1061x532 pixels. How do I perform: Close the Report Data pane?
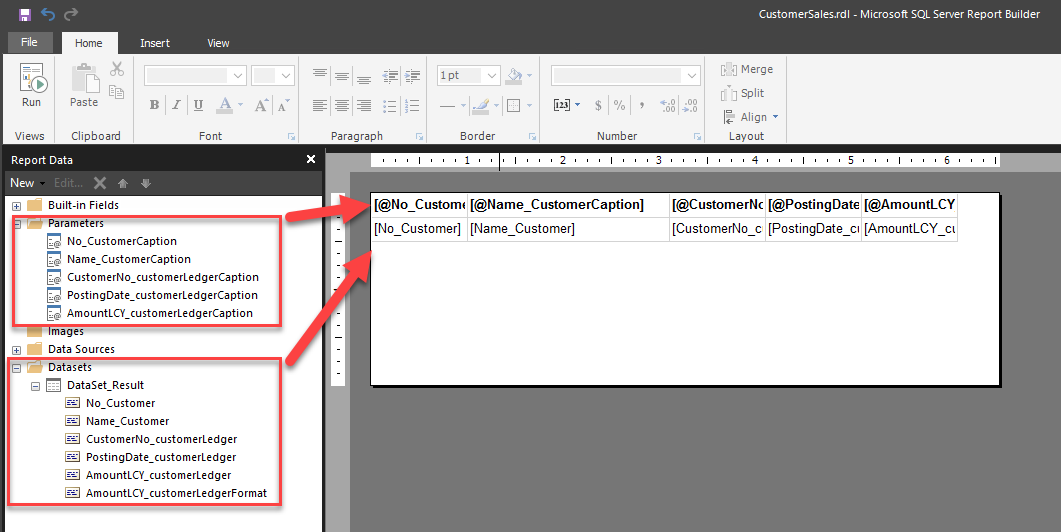click(x=311, y=159)
